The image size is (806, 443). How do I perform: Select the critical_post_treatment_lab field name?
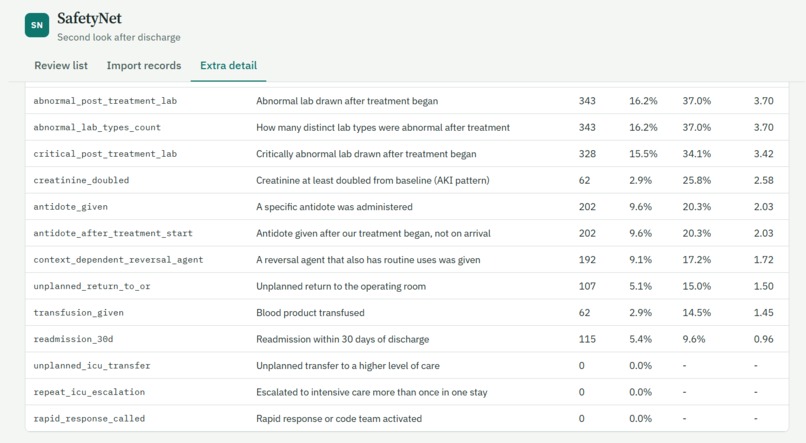(x=105, y=154)
